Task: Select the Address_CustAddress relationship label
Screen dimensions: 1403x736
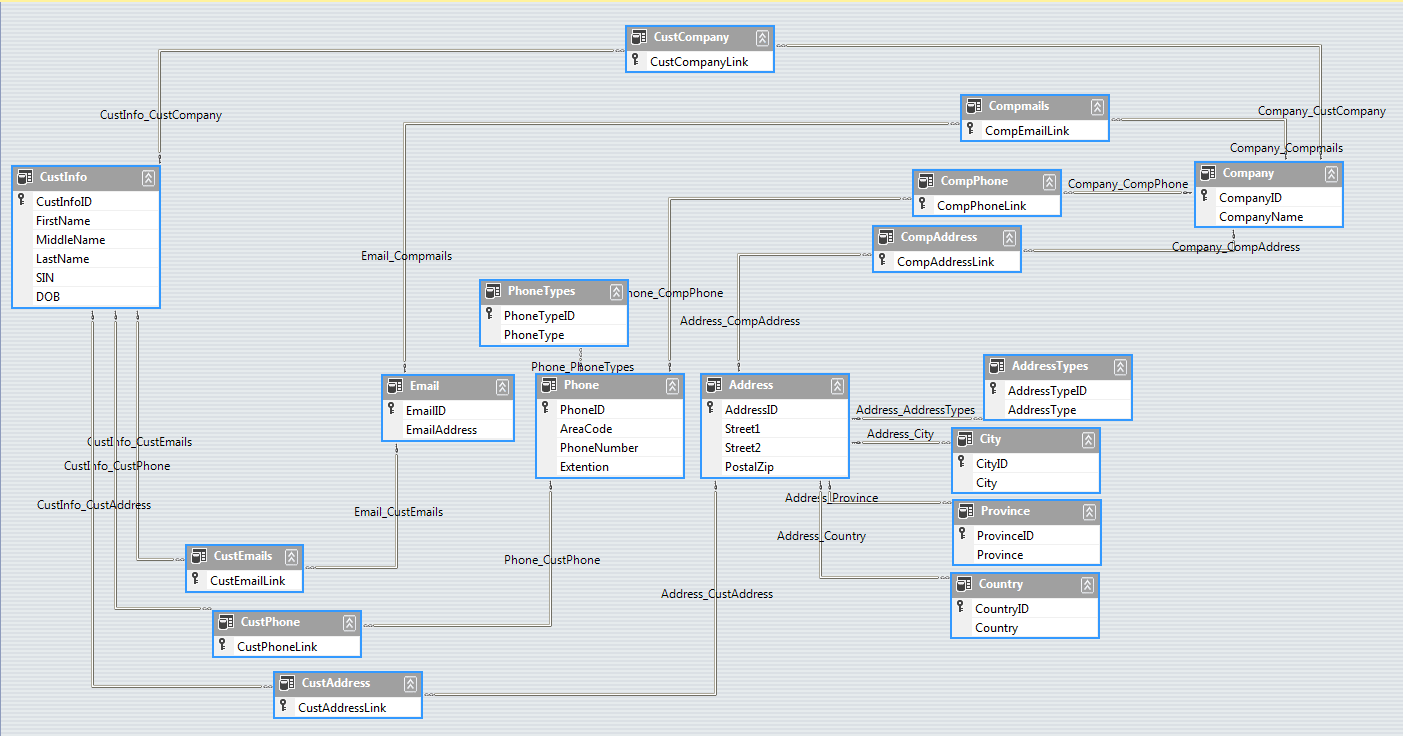Action: tap(716, 594)
